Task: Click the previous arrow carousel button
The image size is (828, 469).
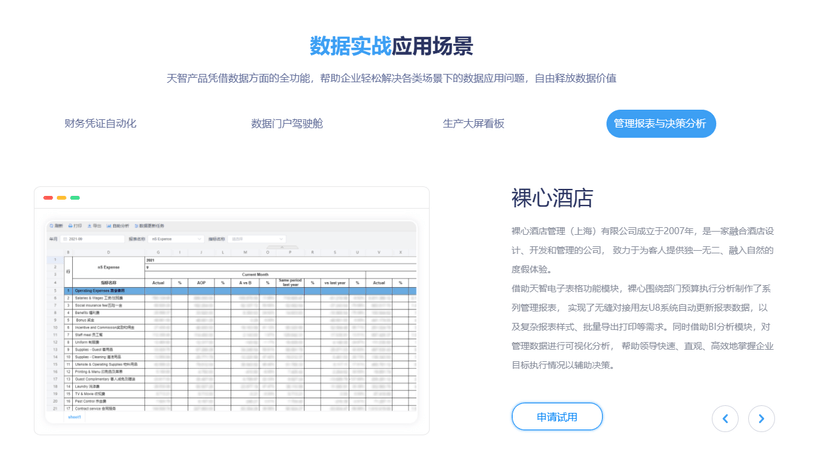Action: (724, 419)
